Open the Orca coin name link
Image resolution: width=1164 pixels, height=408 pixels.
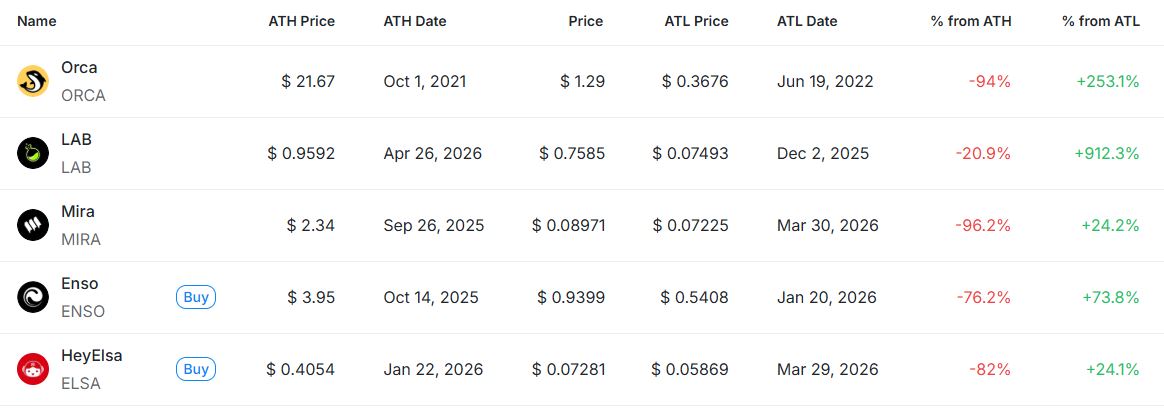coord(79,68)
